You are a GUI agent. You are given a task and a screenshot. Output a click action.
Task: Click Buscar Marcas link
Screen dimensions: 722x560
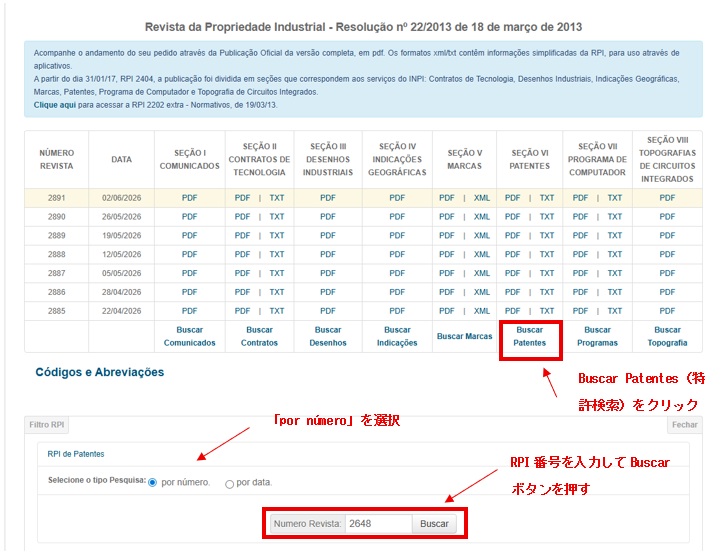click(x=465, y=336)
